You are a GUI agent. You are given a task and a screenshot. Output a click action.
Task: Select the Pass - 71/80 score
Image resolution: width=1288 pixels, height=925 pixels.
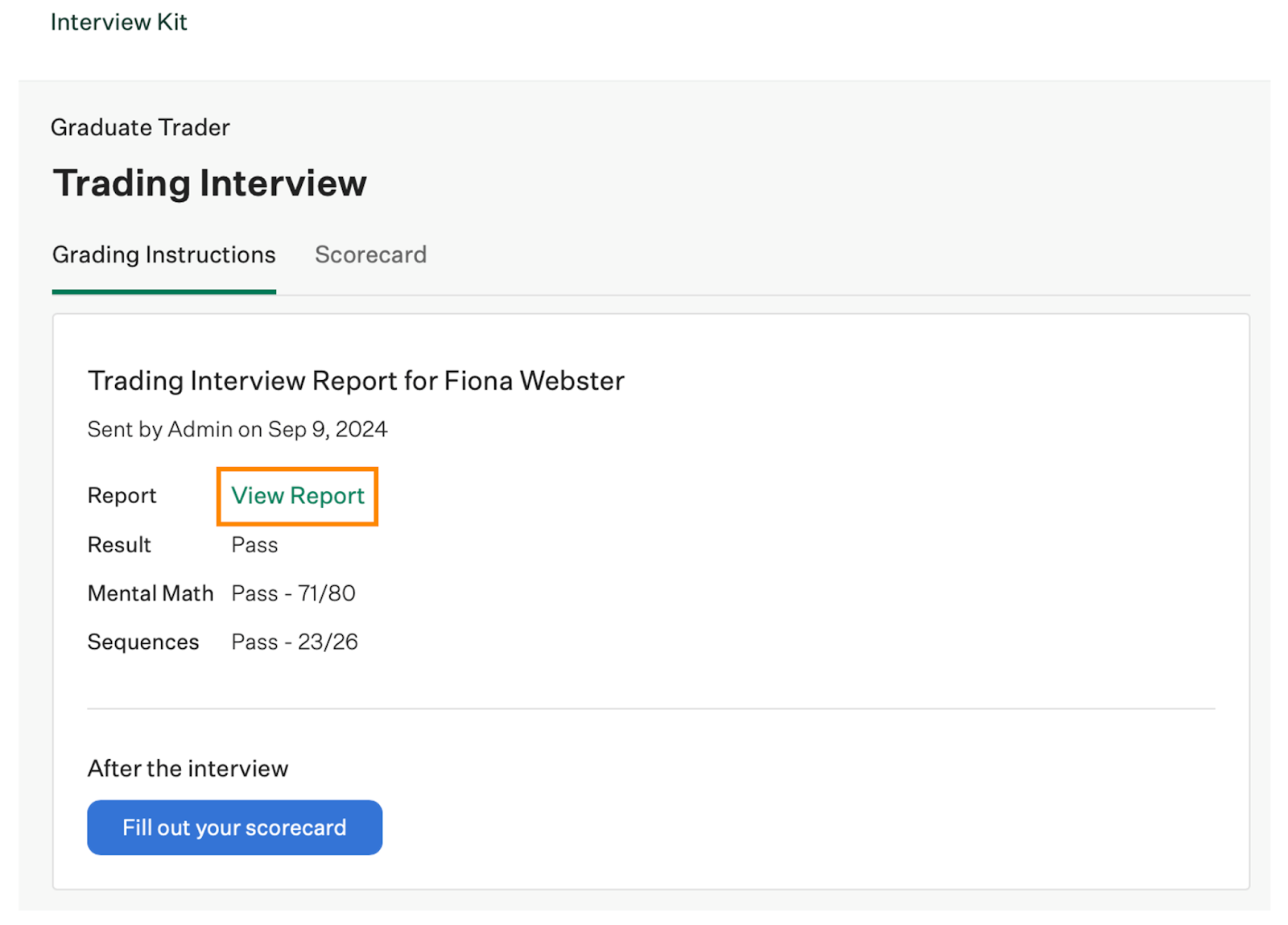(x=293, y=593)
